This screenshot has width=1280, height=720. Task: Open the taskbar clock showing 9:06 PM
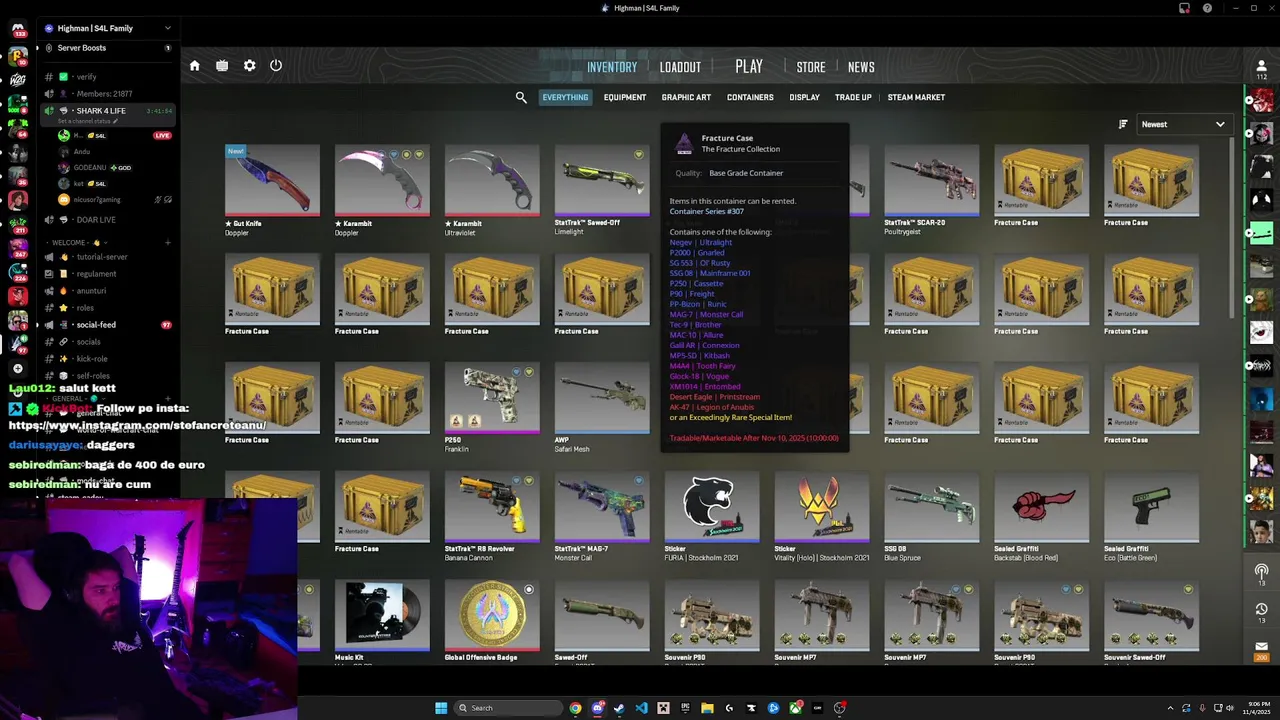coord(1256,708)
